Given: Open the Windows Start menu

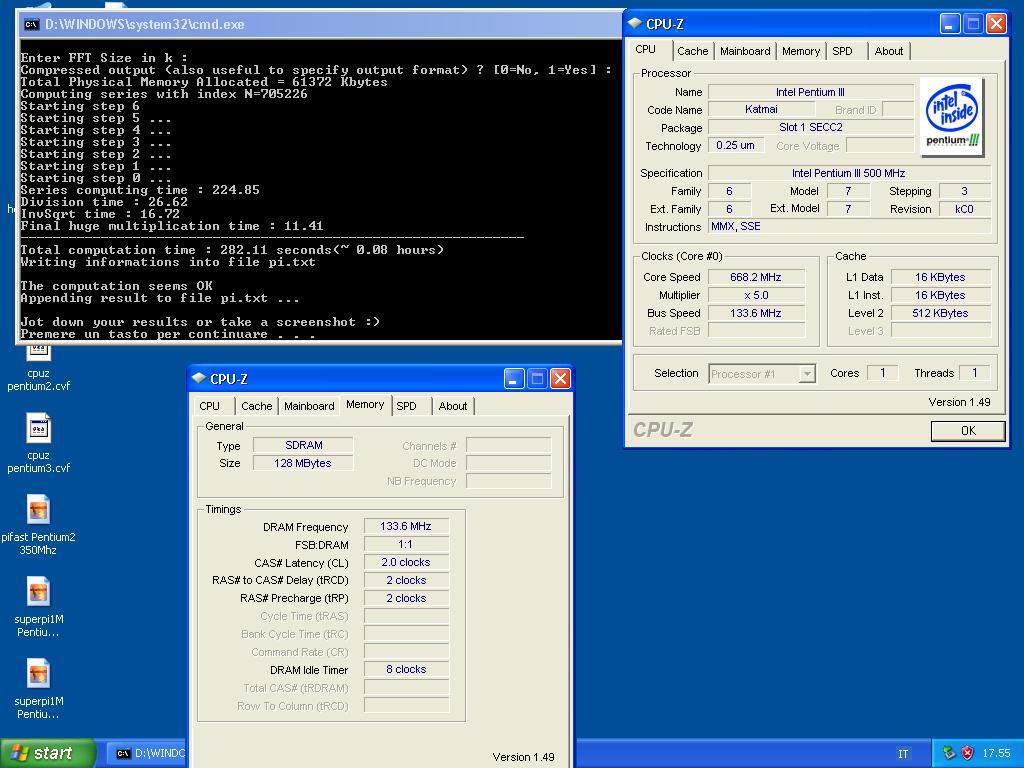Looking at the screenshot, I should (47, 753).
